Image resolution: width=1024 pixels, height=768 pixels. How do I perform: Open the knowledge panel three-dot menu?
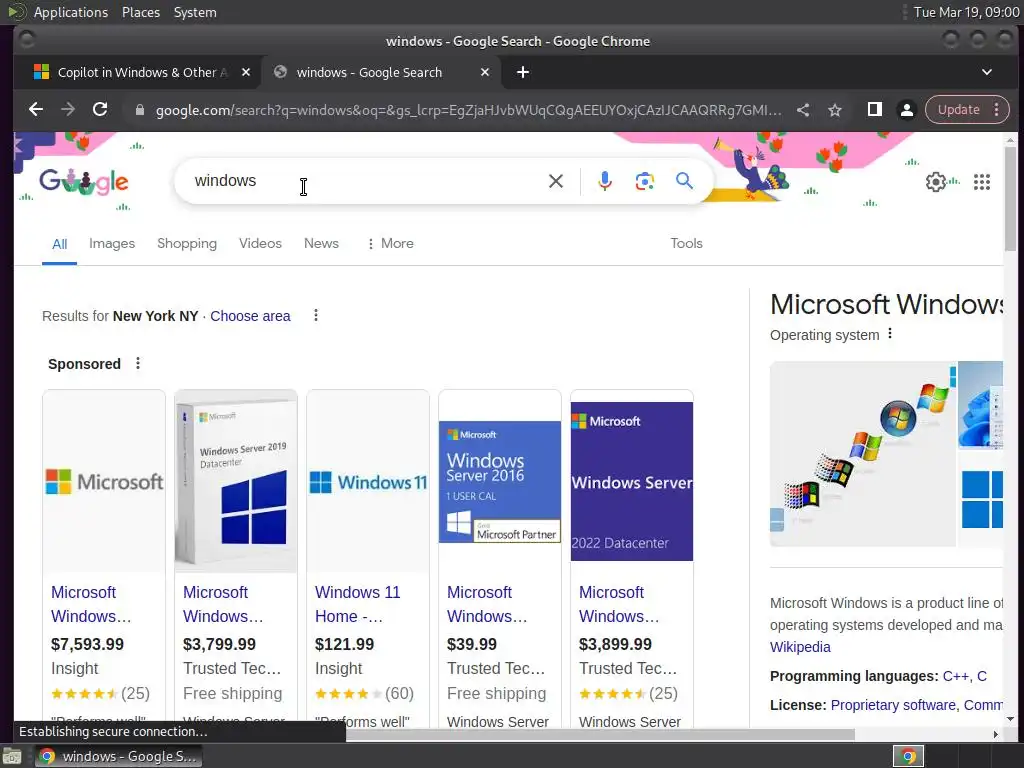889,334
